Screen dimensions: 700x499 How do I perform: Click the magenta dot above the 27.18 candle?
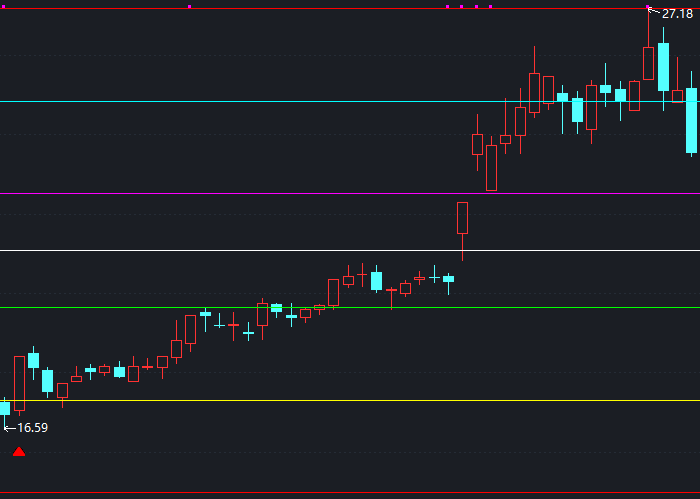click(x=648, y=7)
